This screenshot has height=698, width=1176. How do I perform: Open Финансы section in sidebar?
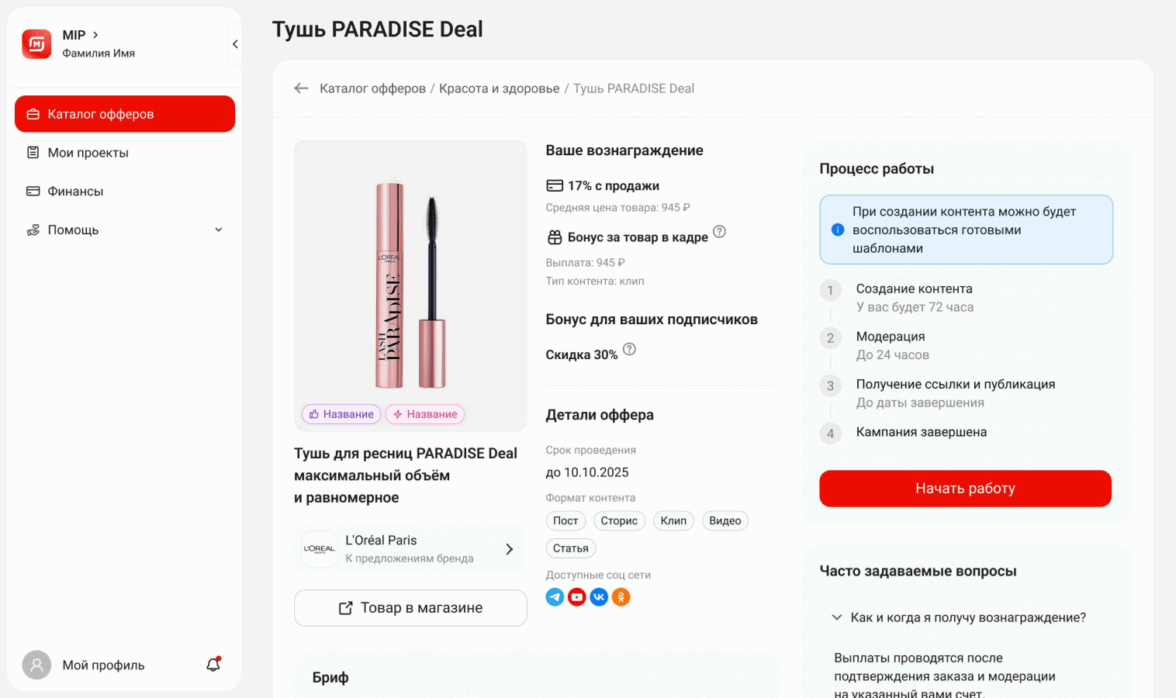124,191
